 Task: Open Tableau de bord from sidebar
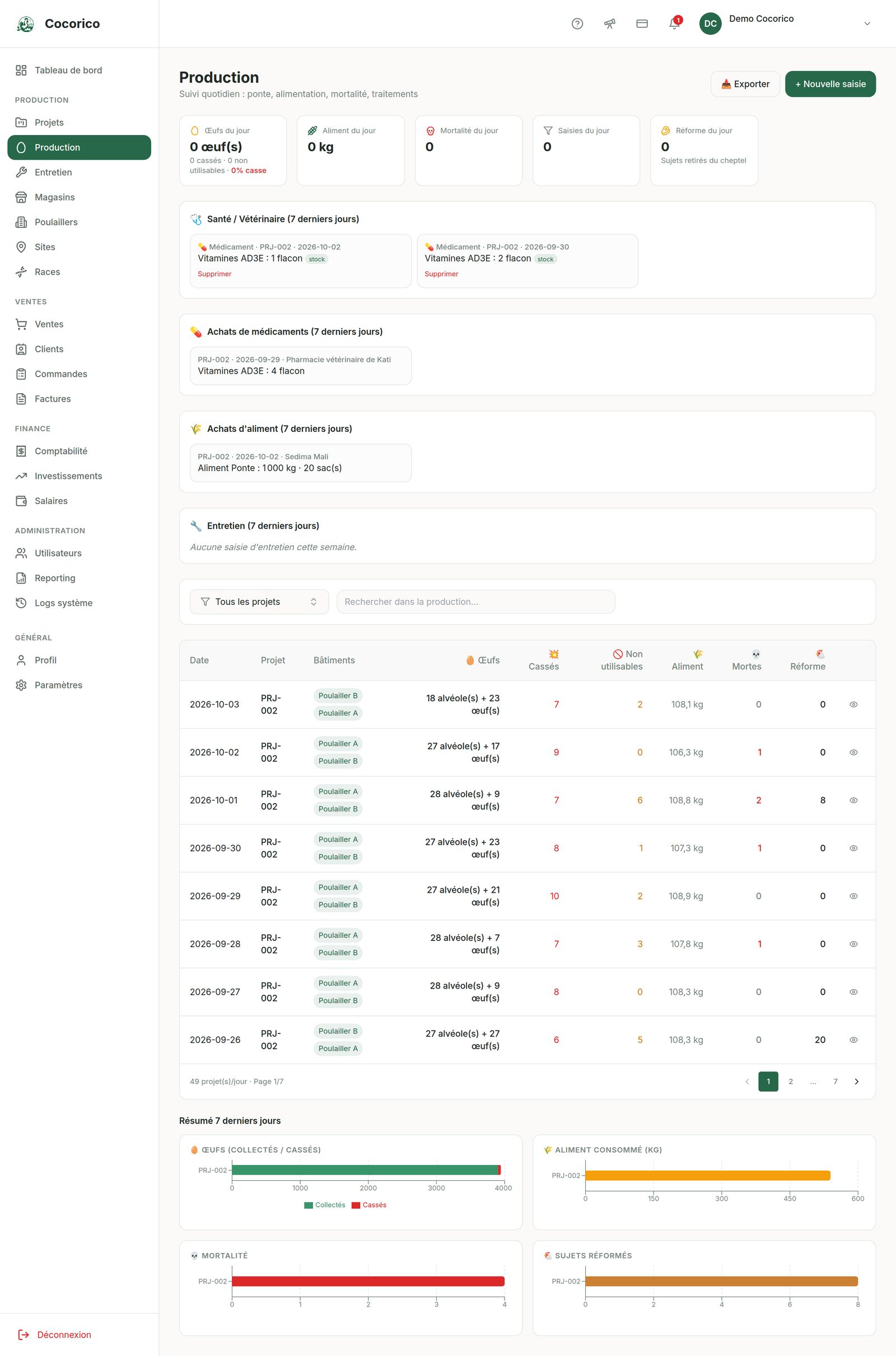[x=79, y=70]
